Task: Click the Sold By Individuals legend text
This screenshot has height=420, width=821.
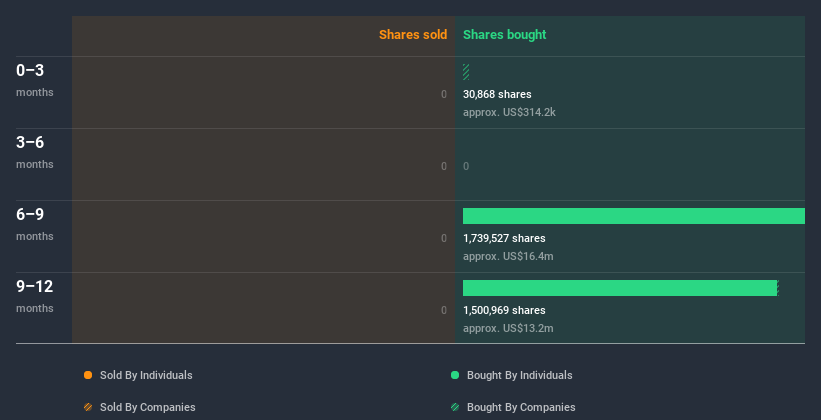Action: pos(146,375)
